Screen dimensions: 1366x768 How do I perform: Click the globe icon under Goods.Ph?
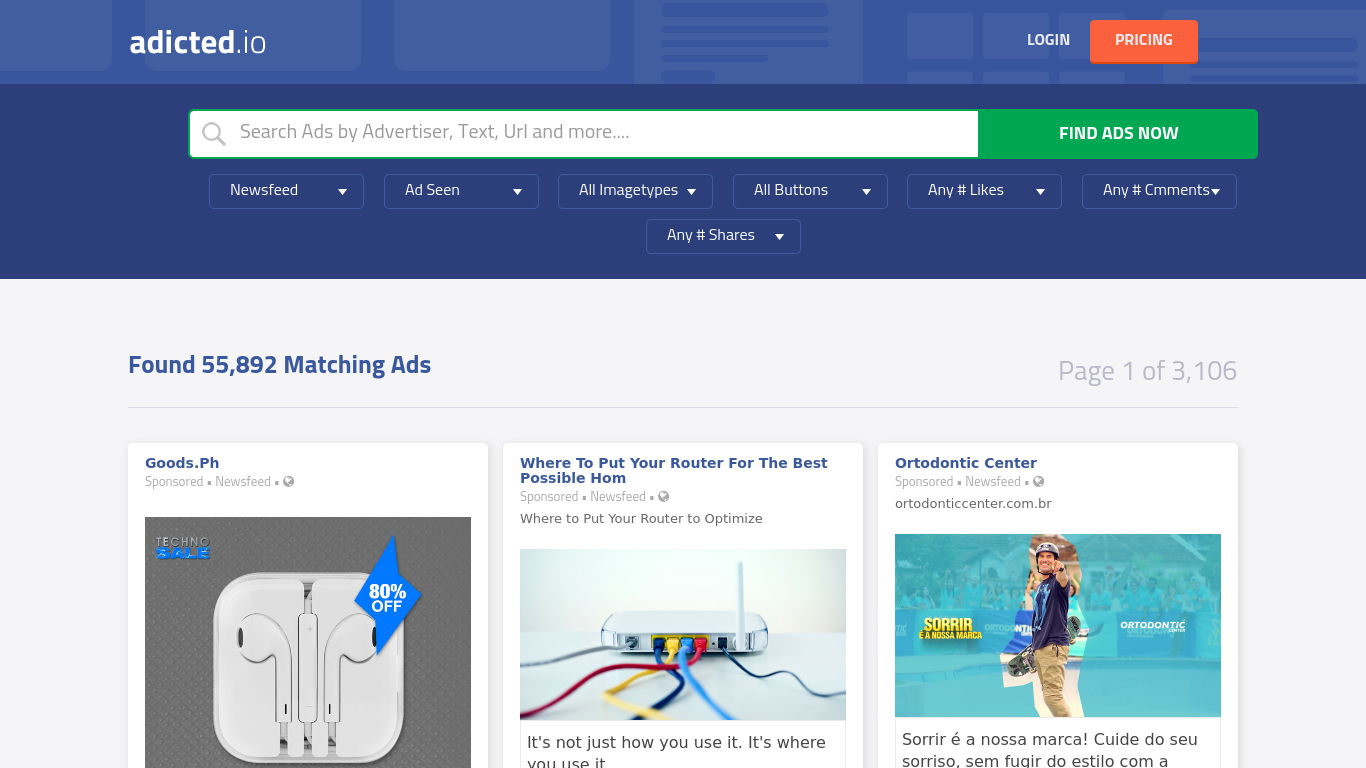tap(289, 482)
